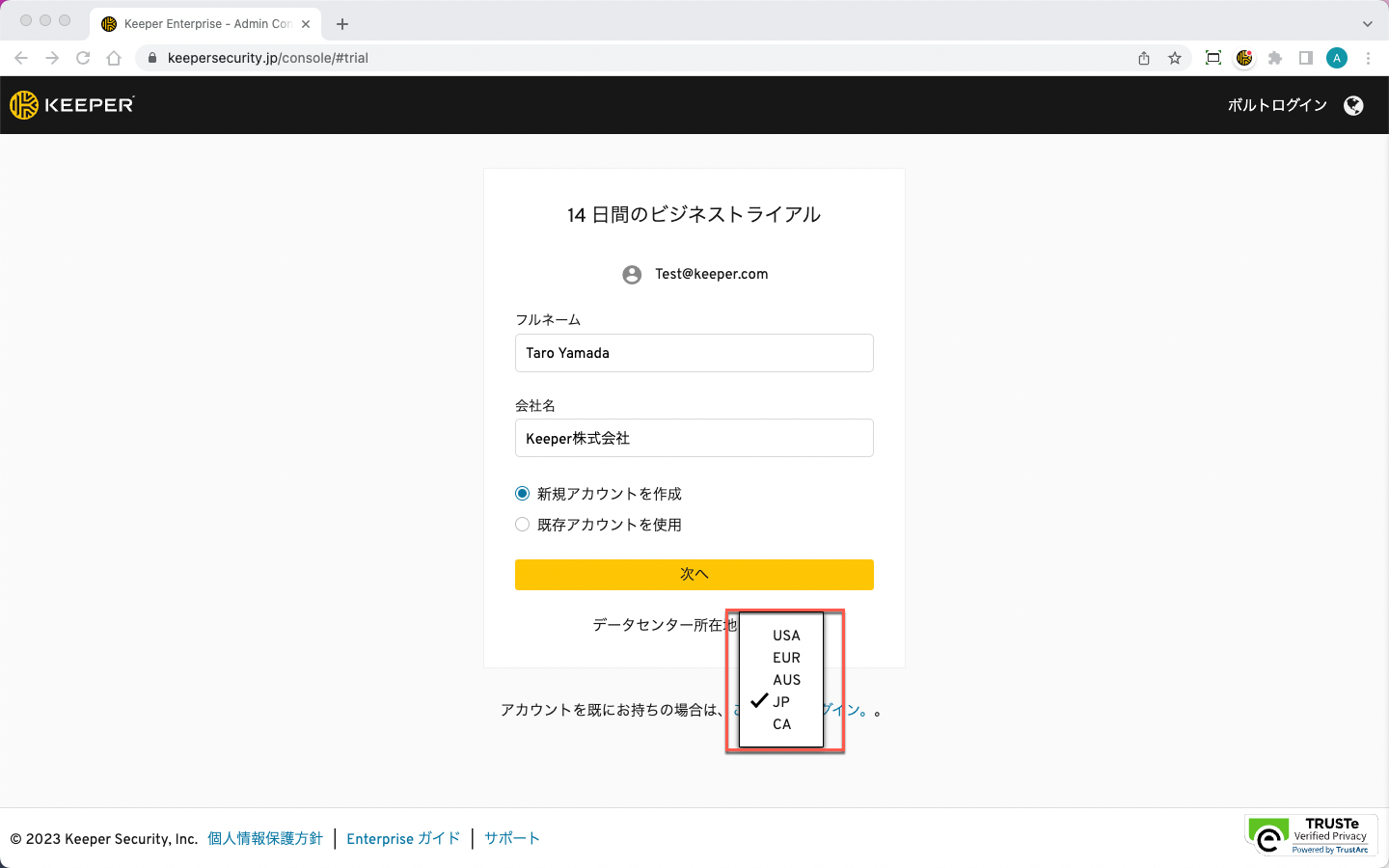Choose EUR data center option
Screen dimensions: 1389x868
(786, 658)
